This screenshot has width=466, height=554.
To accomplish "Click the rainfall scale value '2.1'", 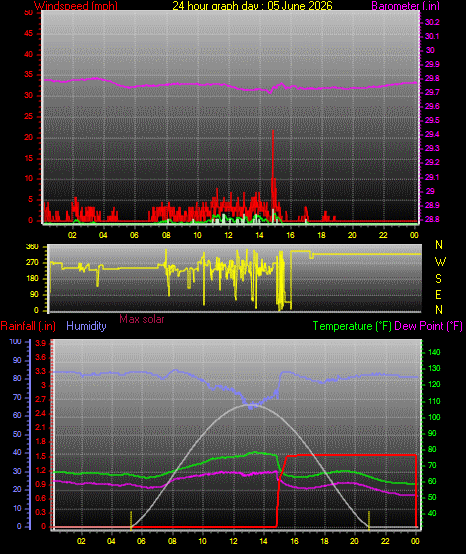I will (41, 428).
